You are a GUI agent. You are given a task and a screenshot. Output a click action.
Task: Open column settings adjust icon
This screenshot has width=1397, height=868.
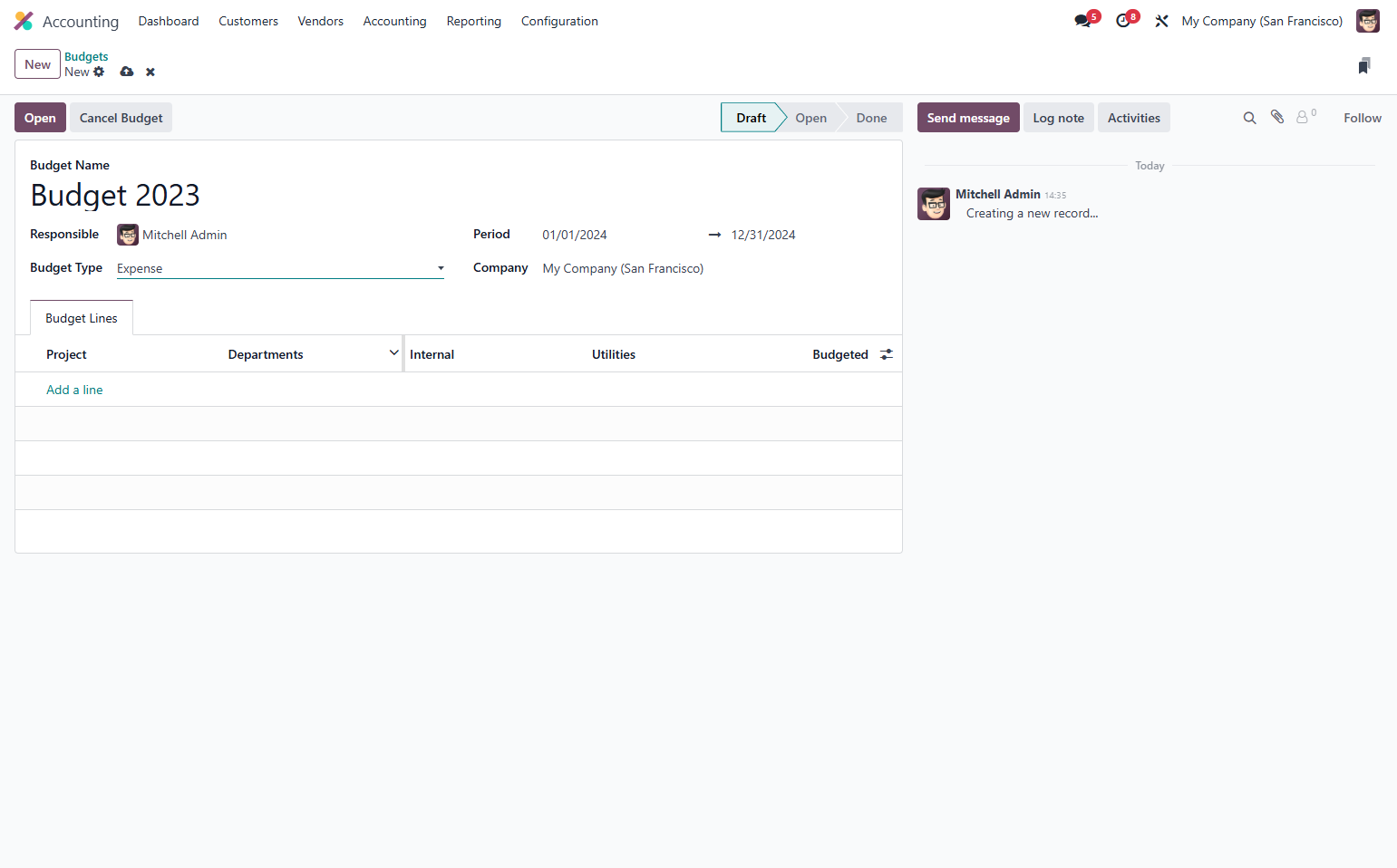click(x=887, y=354)
